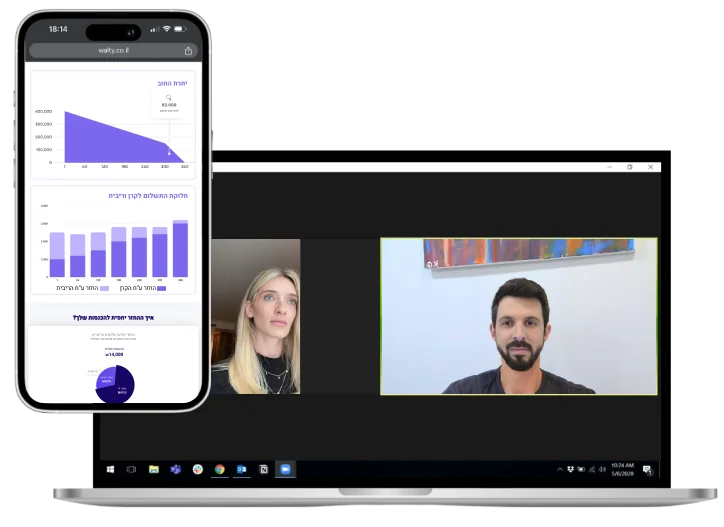Tap the 100,000 y-axis label
The height and width of the screenshot is (527, 724).
click(43, 150)
